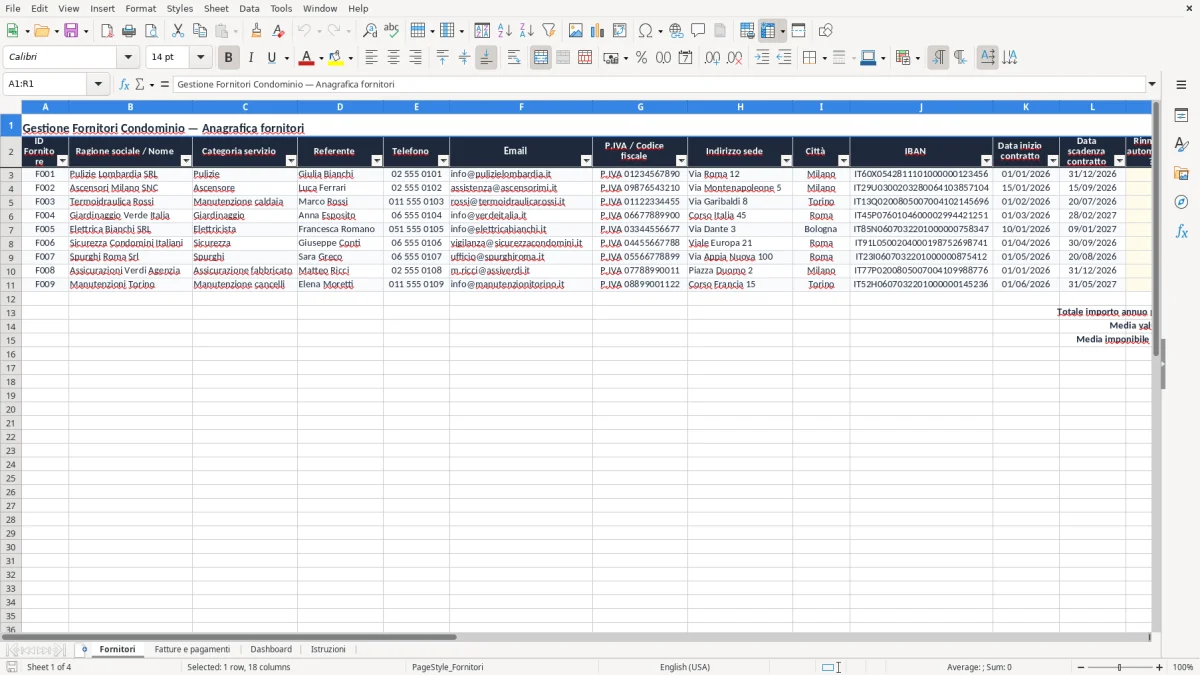Screen dimensions: 1200x675
Task: Click the Sort Ascending icon
Action: tap(505, 31)
